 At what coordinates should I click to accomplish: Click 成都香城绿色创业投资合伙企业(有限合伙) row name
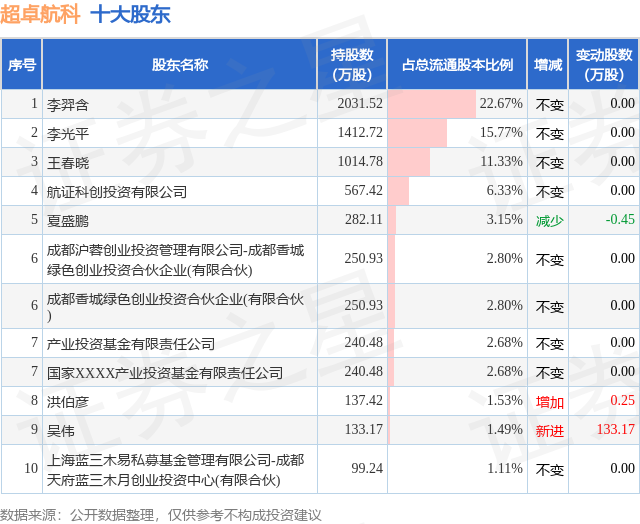pos(175,306)
